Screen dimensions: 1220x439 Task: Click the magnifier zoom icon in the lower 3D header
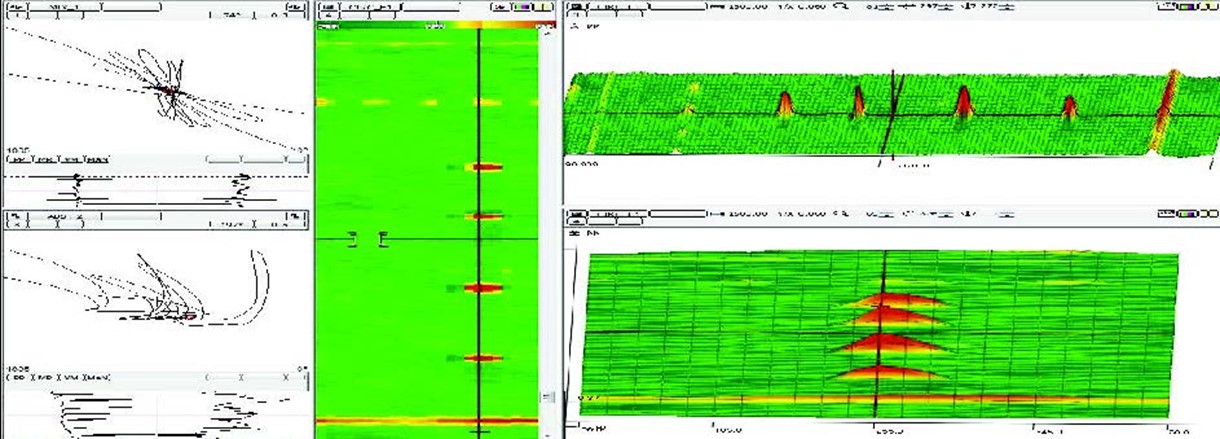pyautogui.click(x=840, y=214)
